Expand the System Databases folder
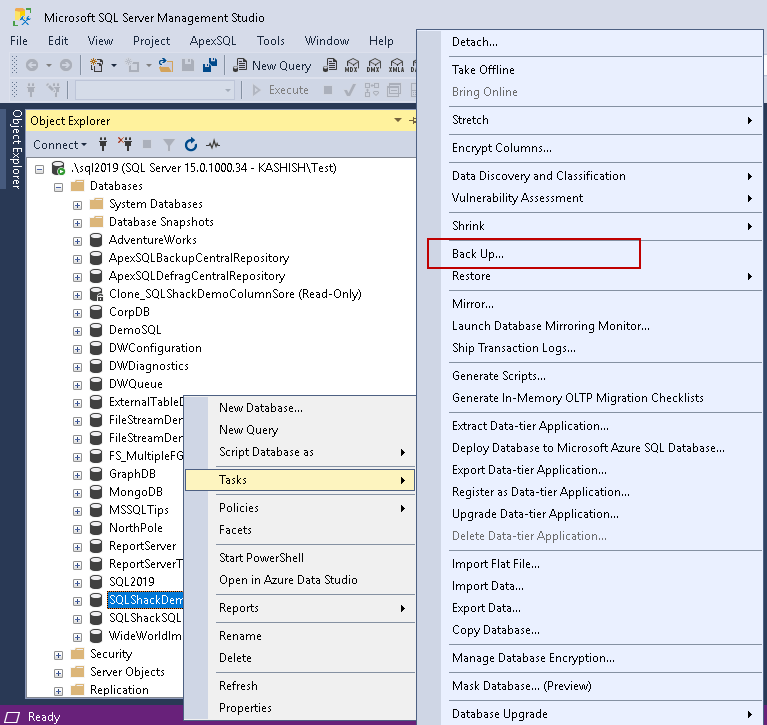The height and width of the screenshot is (725, 767). pyautogui.click(x=77, y=205)
